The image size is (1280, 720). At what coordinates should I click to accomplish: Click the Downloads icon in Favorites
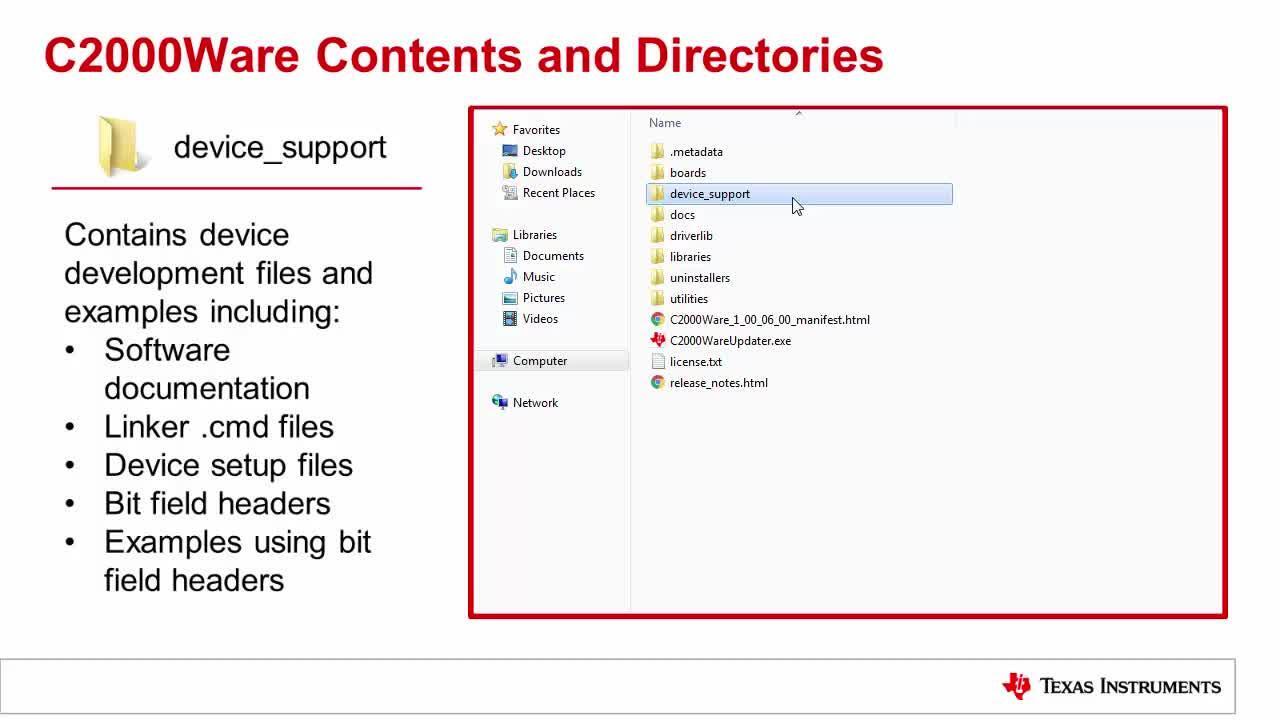click(510, 172)
